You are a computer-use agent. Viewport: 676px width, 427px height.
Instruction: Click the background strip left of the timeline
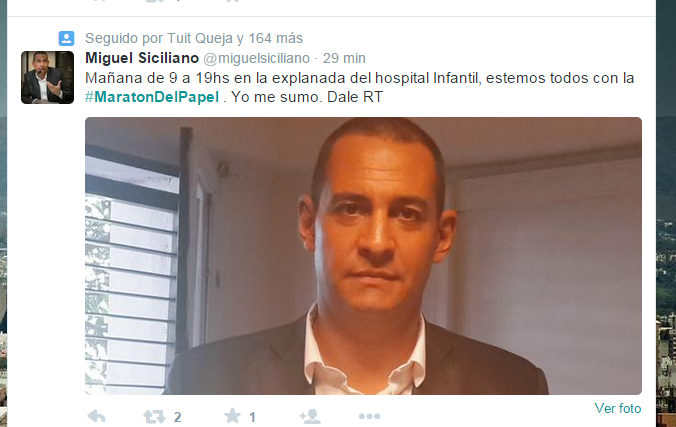(3, 214)
